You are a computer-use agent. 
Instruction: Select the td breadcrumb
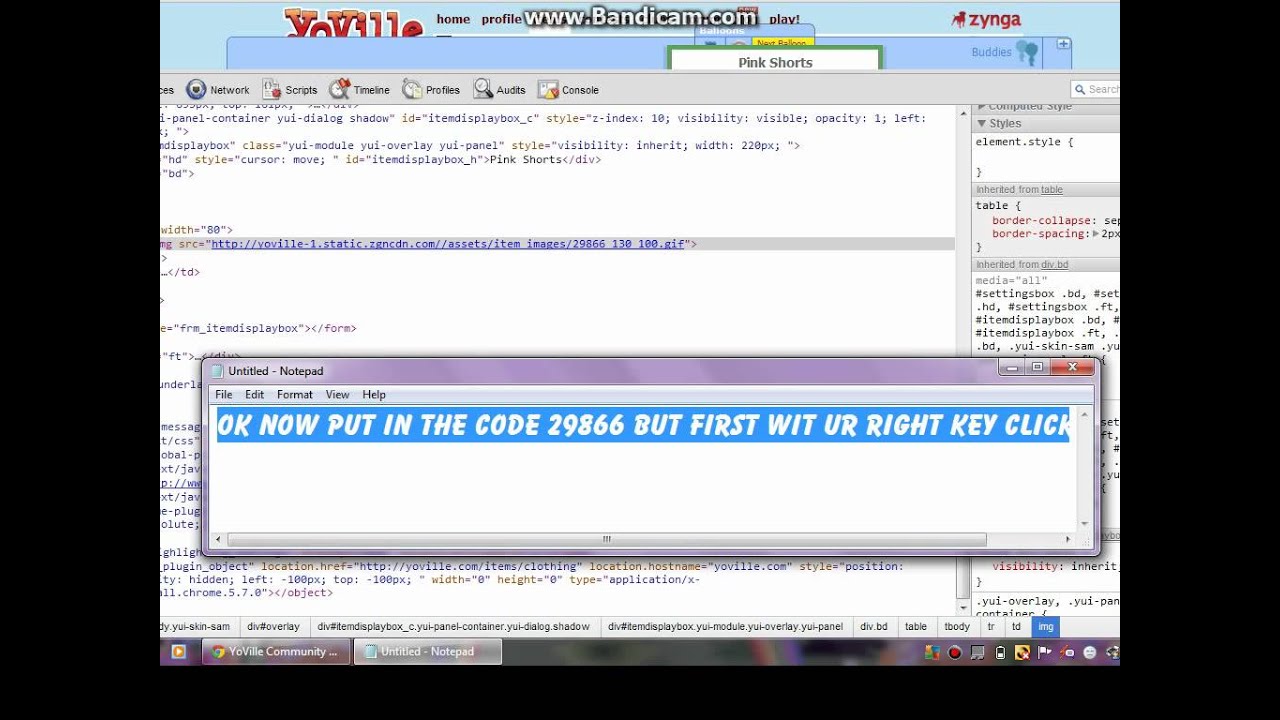click(1016, 627)
